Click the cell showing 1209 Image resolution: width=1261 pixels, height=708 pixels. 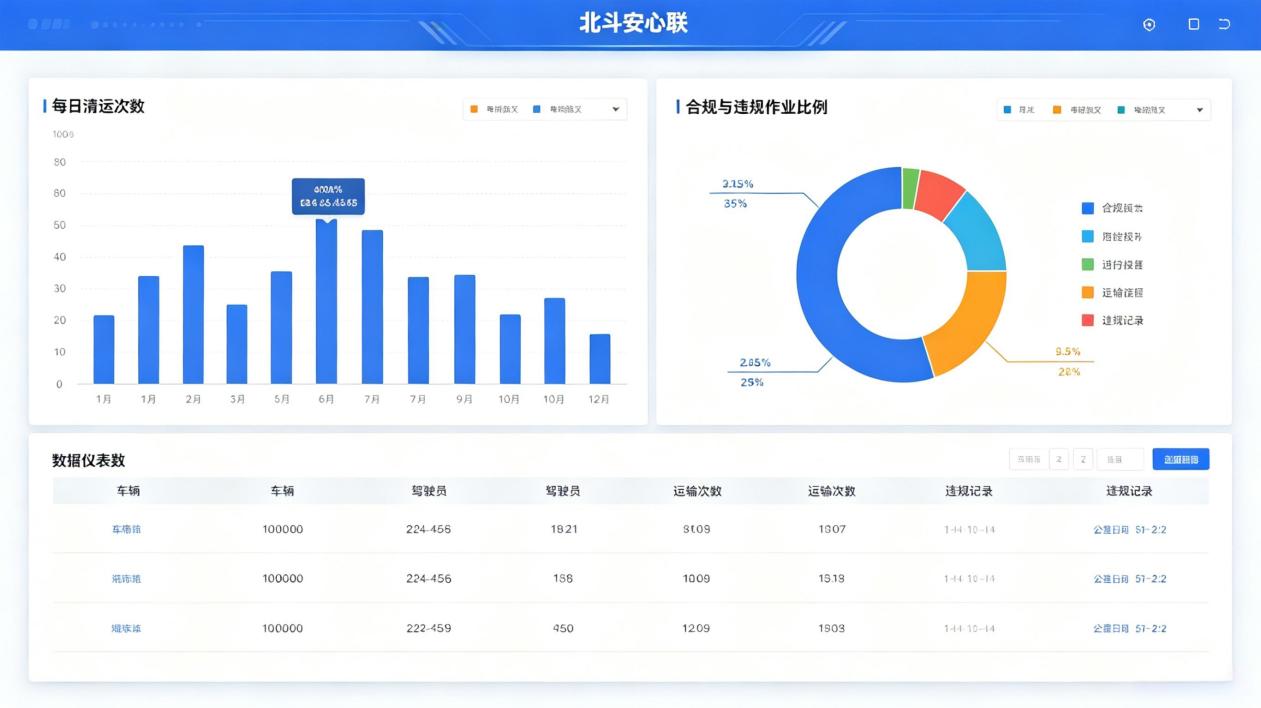tap(696, 629)
